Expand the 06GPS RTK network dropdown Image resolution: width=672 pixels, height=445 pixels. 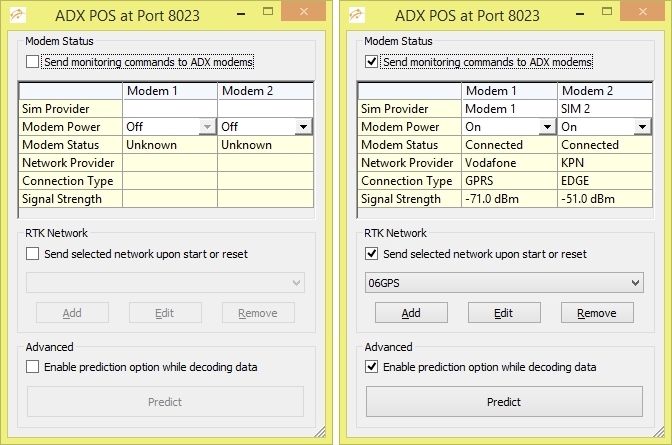tap(636, 284)
